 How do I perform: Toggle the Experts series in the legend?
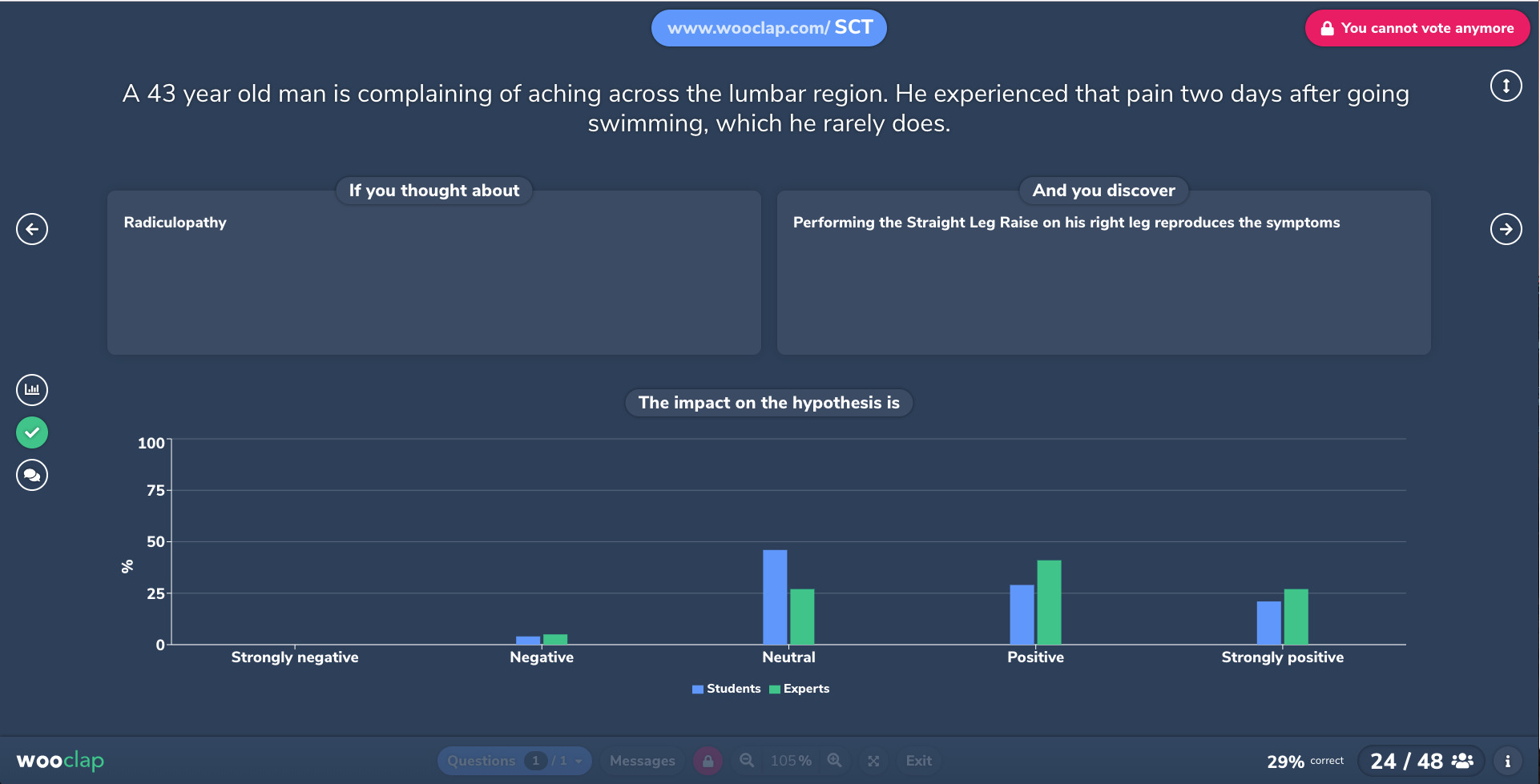799,689
